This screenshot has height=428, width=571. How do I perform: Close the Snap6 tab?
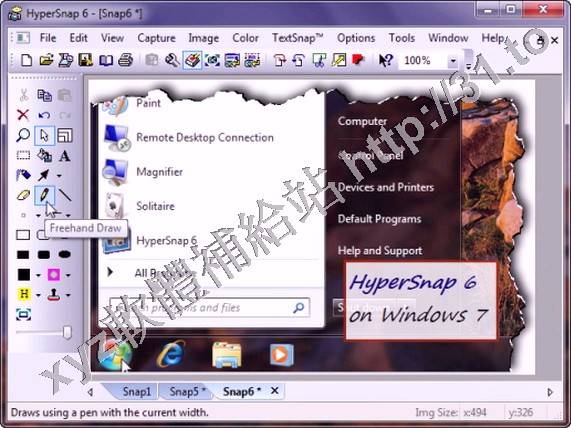tap(275, 391)
